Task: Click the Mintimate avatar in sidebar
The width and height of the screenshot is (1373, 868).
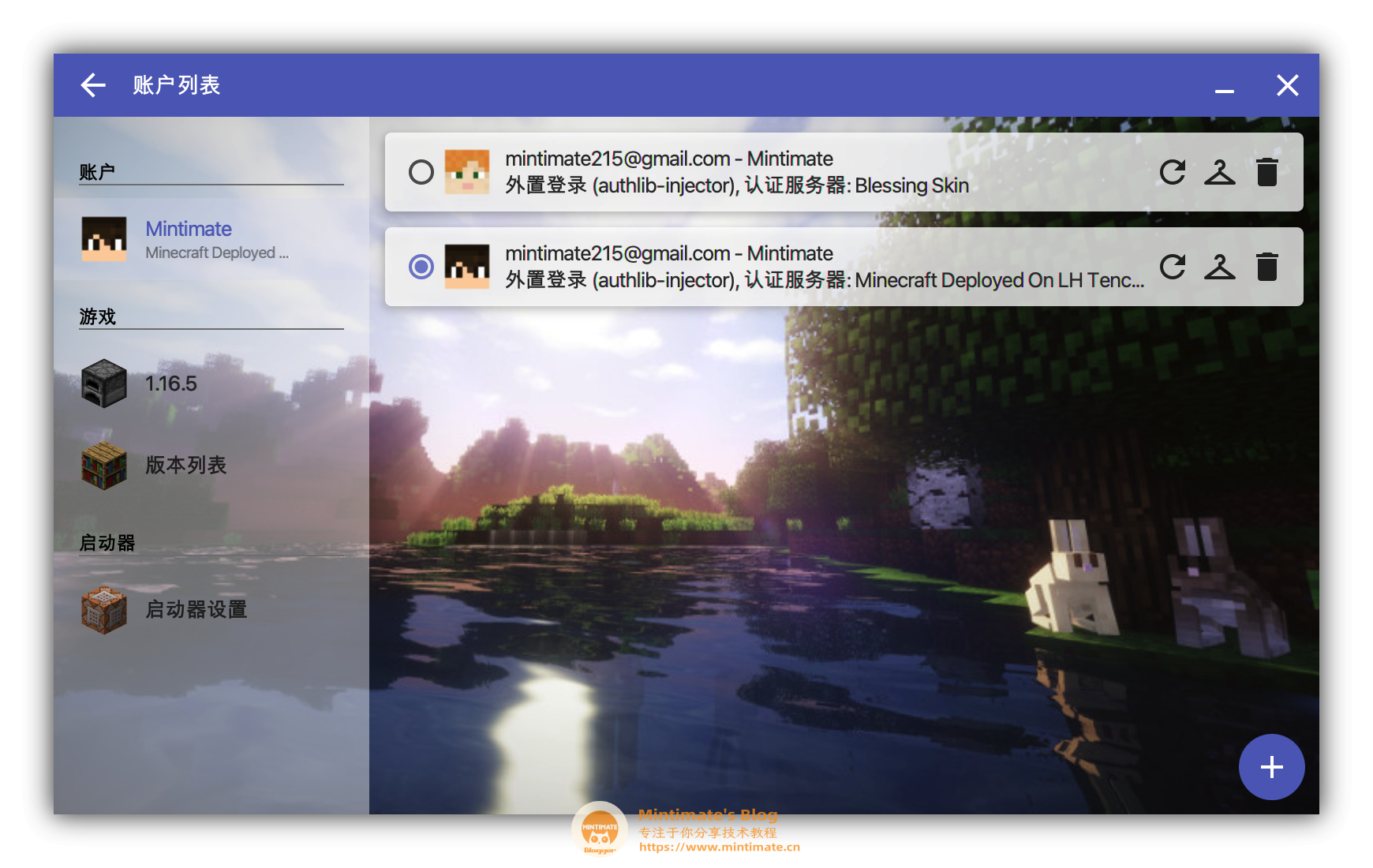Action: tap(104, 239)
